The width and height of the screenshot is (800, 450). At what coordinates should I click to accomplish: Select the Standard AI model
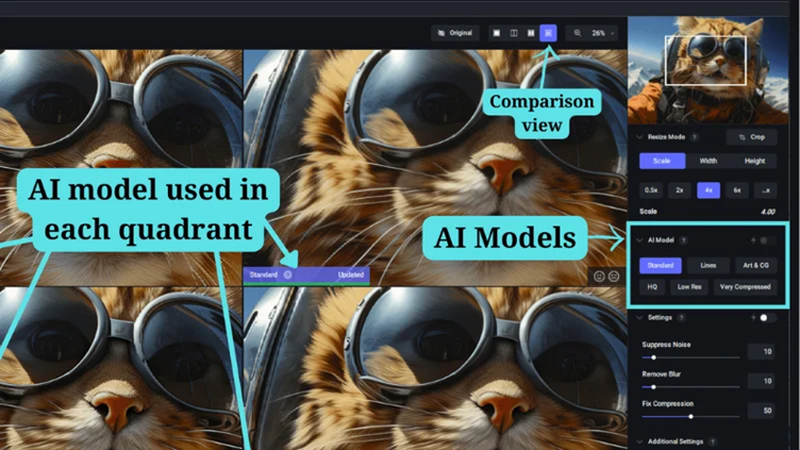(x=661, y=265)
